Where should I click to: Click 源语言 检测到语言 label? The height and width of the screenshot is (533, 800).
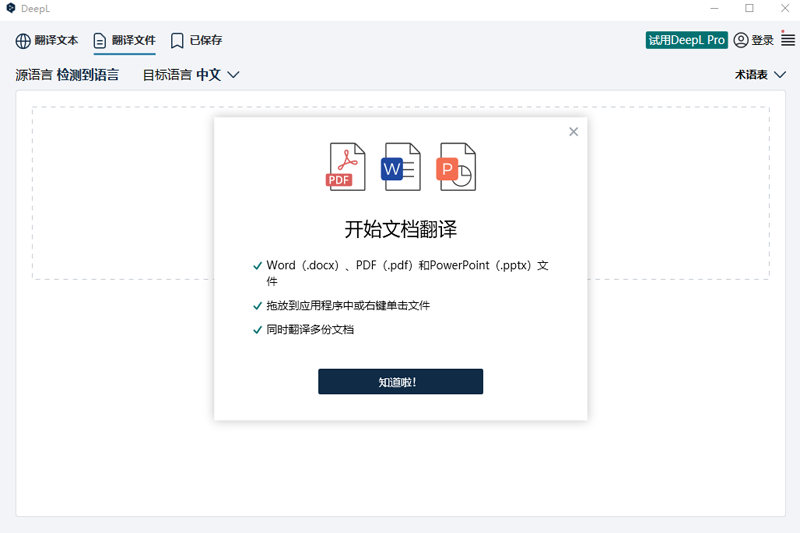pyautogui.click(x=67, y=75)
